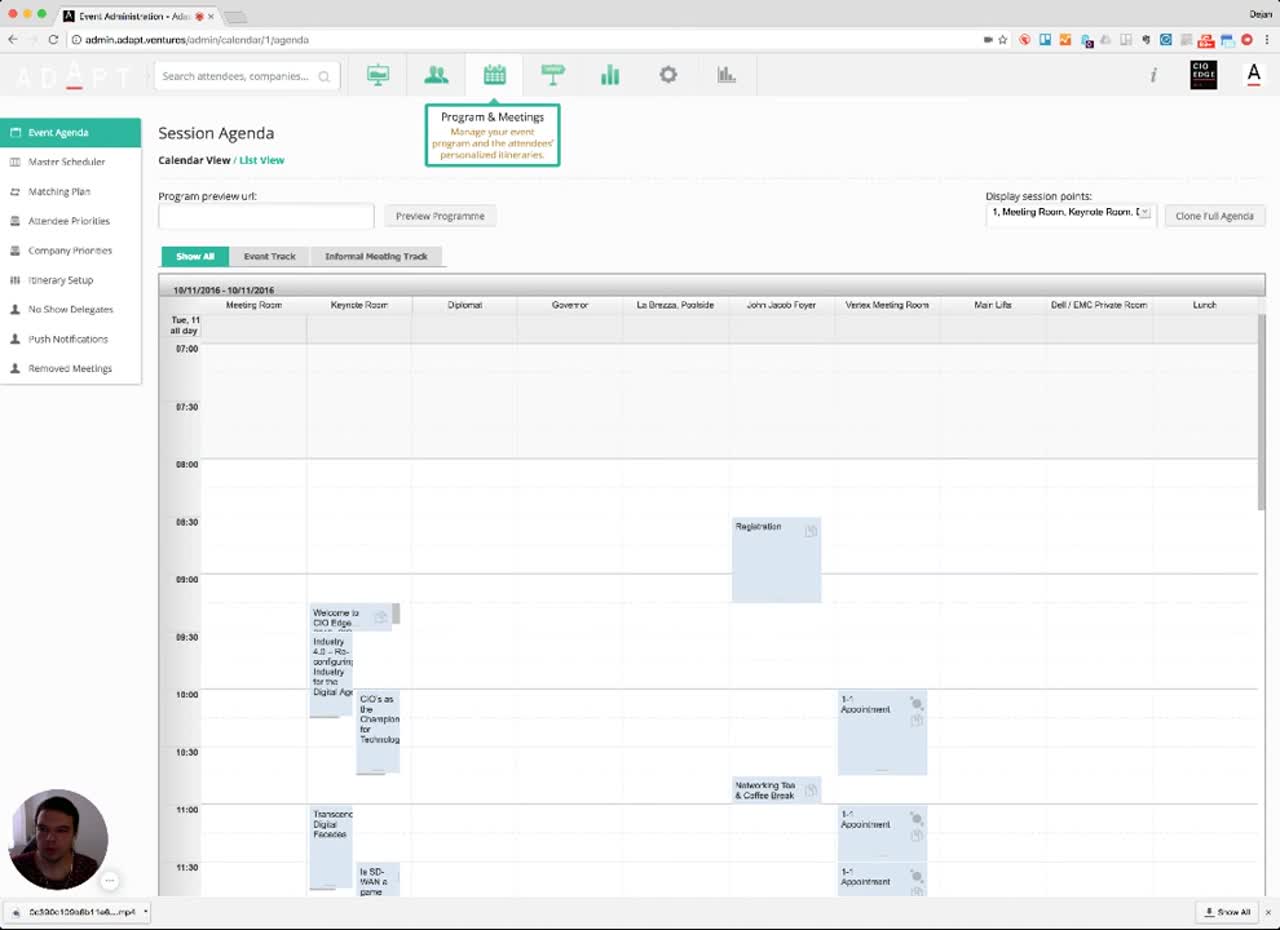
Task: Click the Program preview url field
Action: 266,216
